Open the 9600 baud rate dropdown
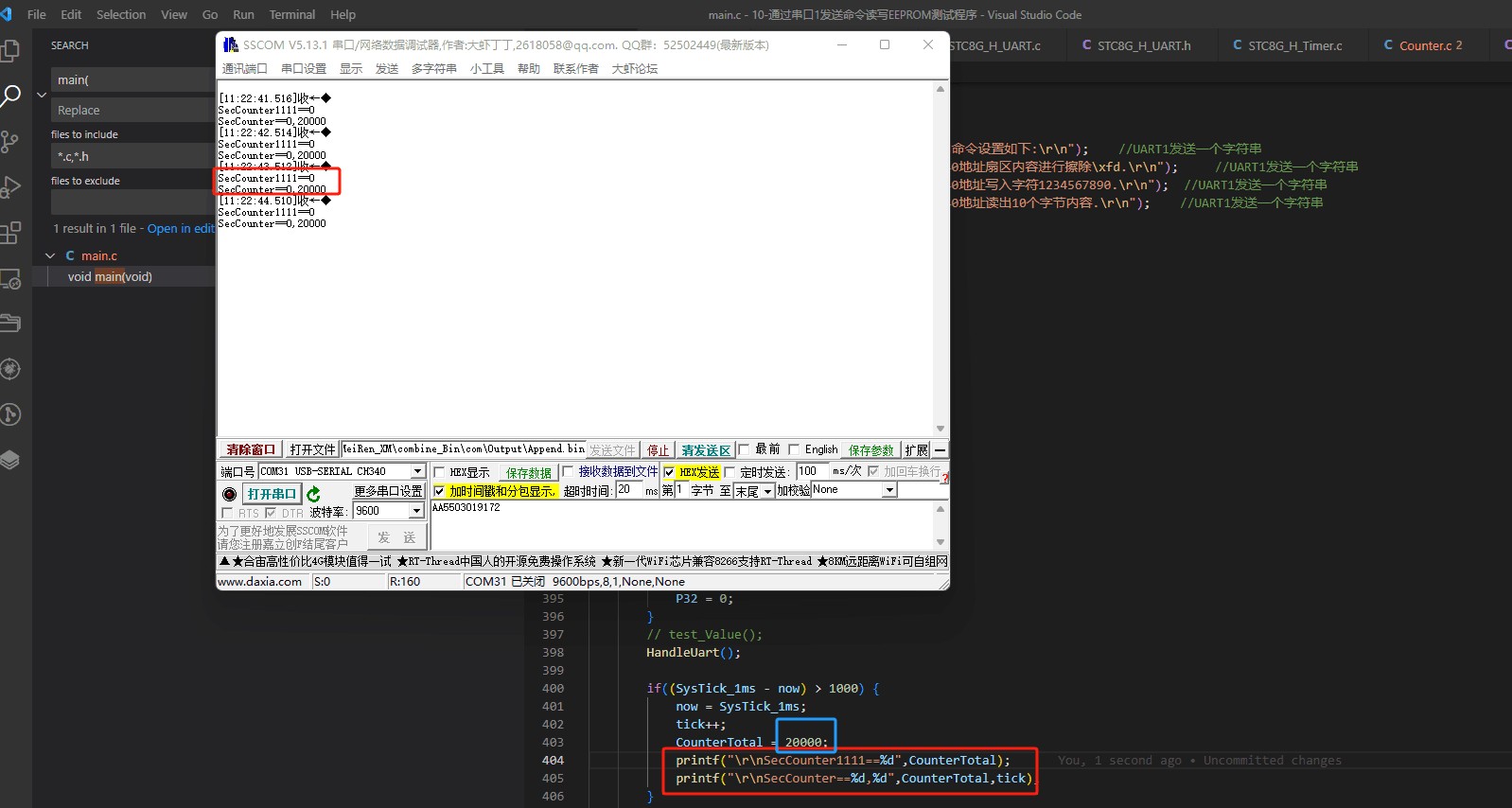 [416, 511]
